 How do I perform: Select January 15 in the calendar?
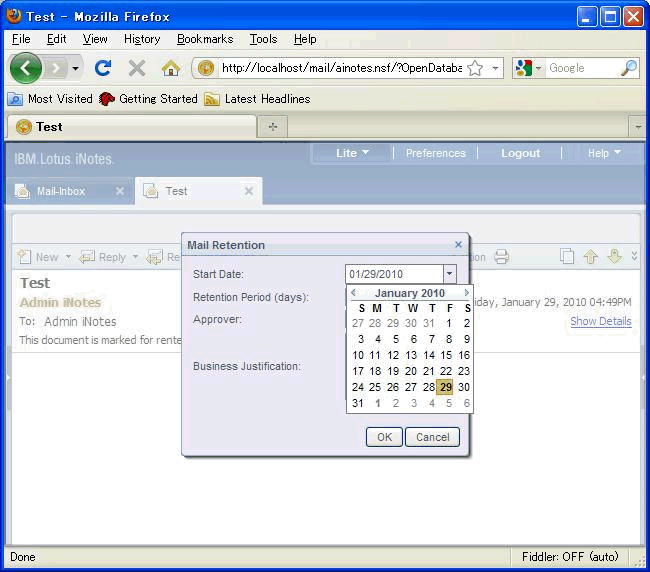click(446, 355)
